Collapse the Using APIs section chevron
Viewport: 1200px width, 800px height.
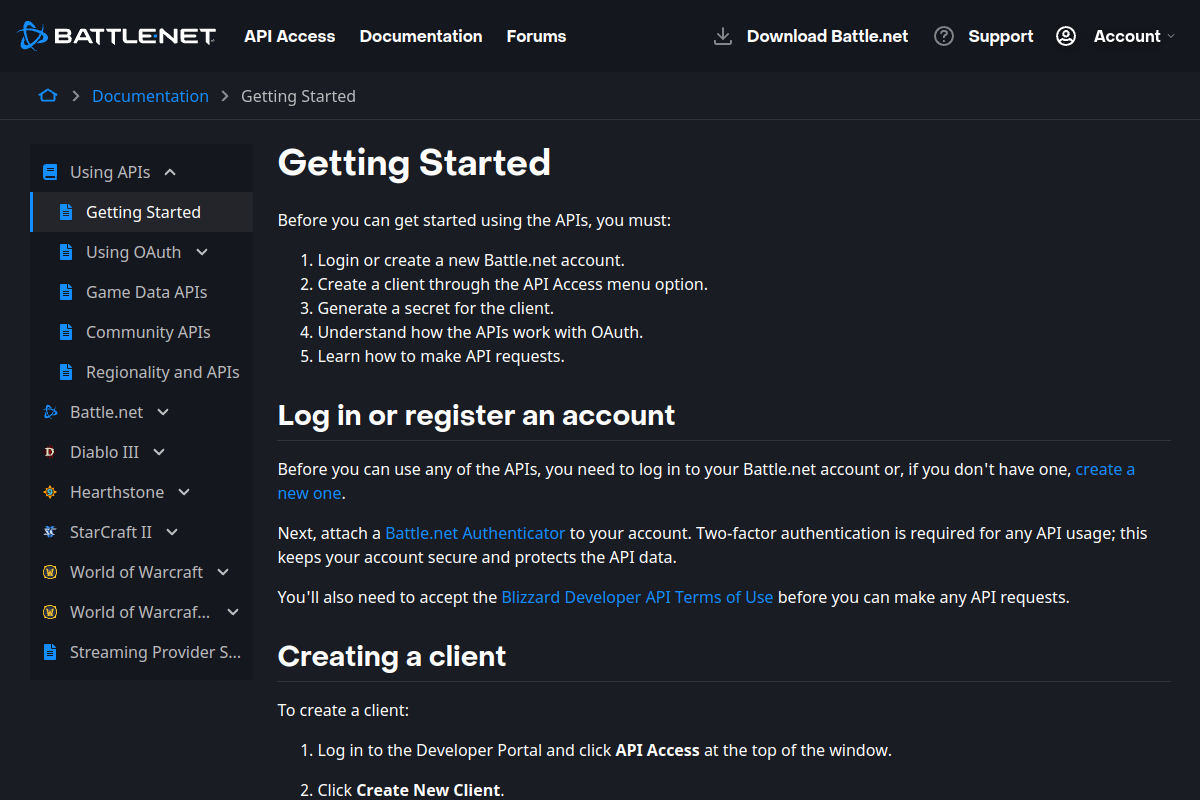pyautogui.click(x=170, y=172)
